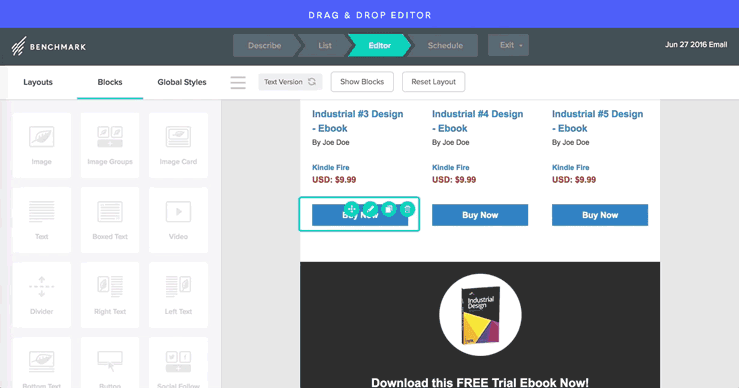Image resolution: width=739 pixels, height=388 pixels.
Task: Open the Global Styles tab
Action: click(x=182, y=82)
